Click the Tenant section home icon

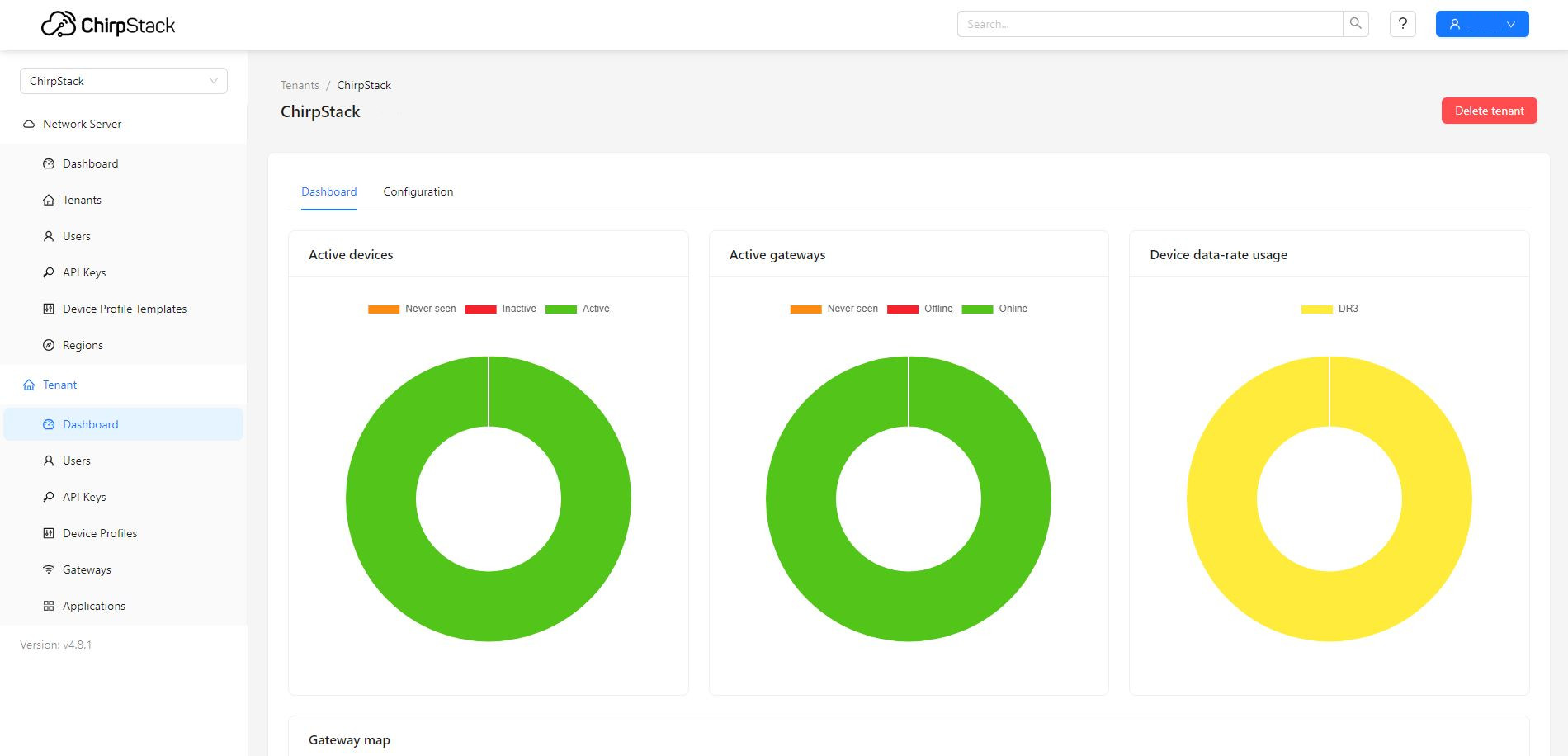tap(29, 385)
